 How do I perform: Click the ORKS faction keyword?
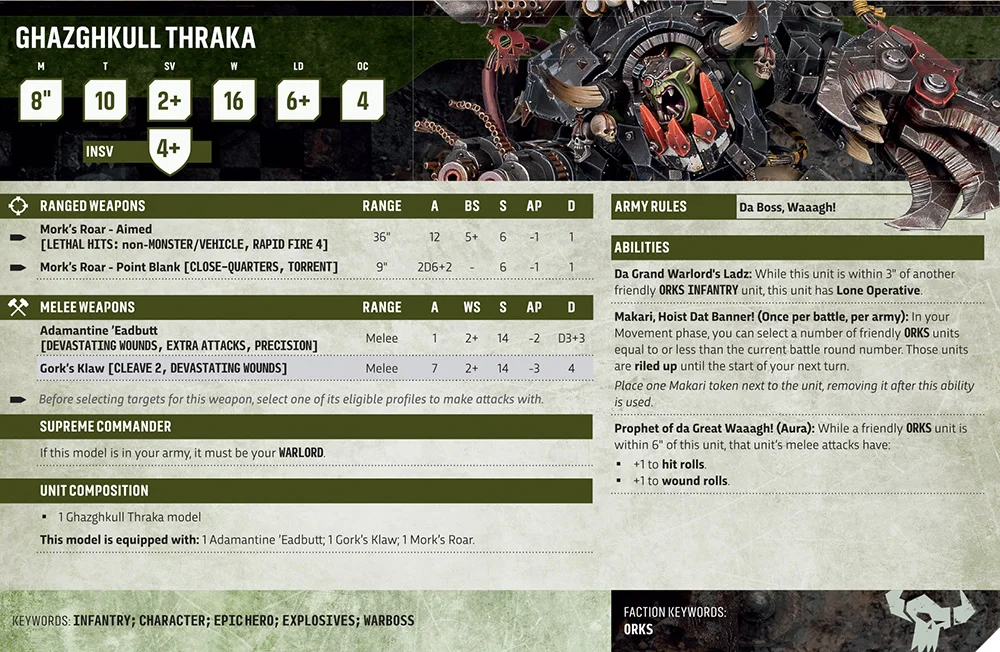[x=638, y=630]
